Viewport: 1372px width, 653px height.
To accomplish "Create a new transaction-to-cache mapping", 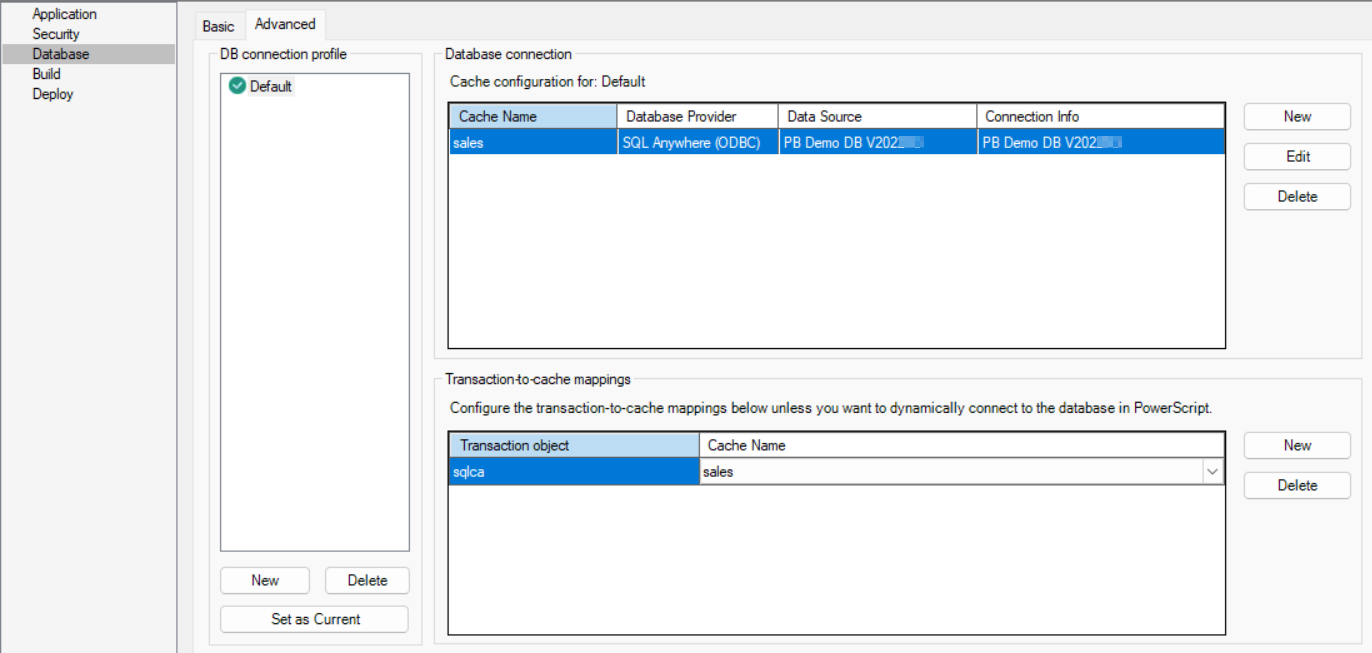I will point(1297,445).
